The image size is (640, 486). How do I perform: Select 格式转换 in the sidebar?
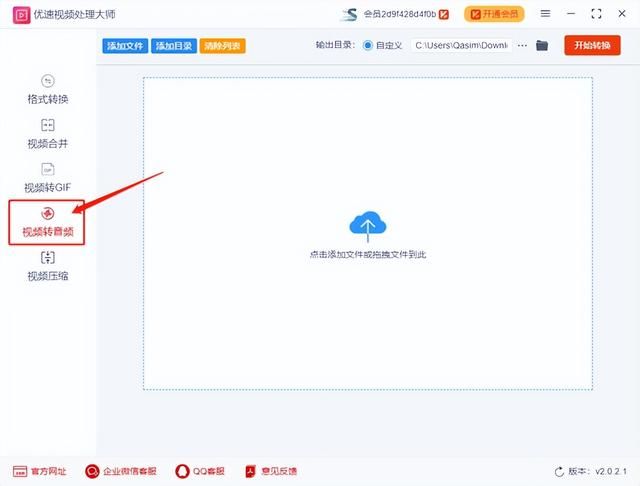click(x=48, y=90)
